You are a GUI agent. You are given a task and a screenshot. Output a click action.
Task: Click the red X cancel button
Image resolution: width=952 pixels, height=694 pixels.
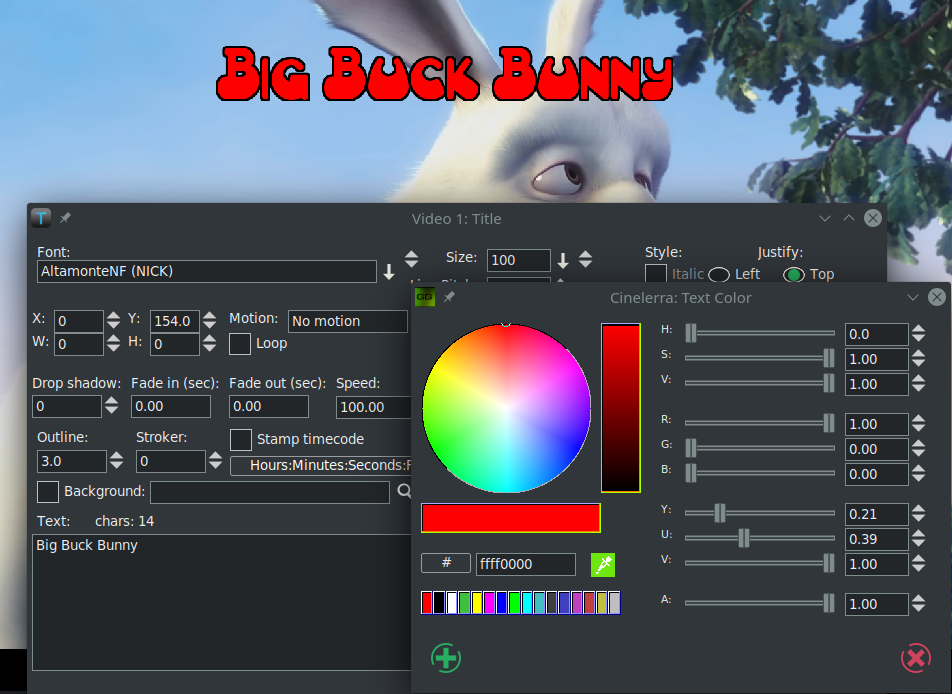915,658
